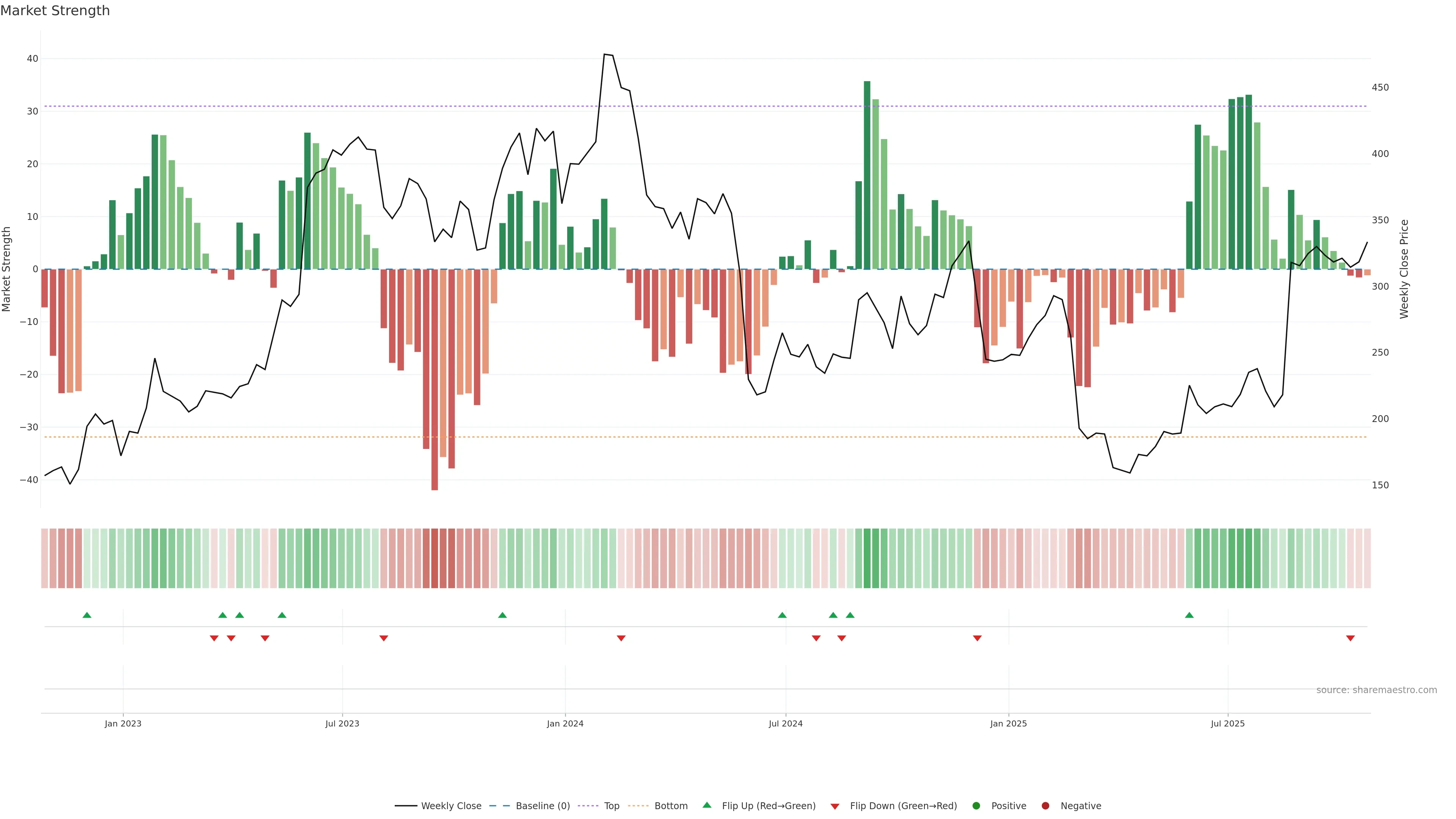Click the weekly close line peak in early 2024
This screenshot has width=1456, height=819.
point(605,54)
